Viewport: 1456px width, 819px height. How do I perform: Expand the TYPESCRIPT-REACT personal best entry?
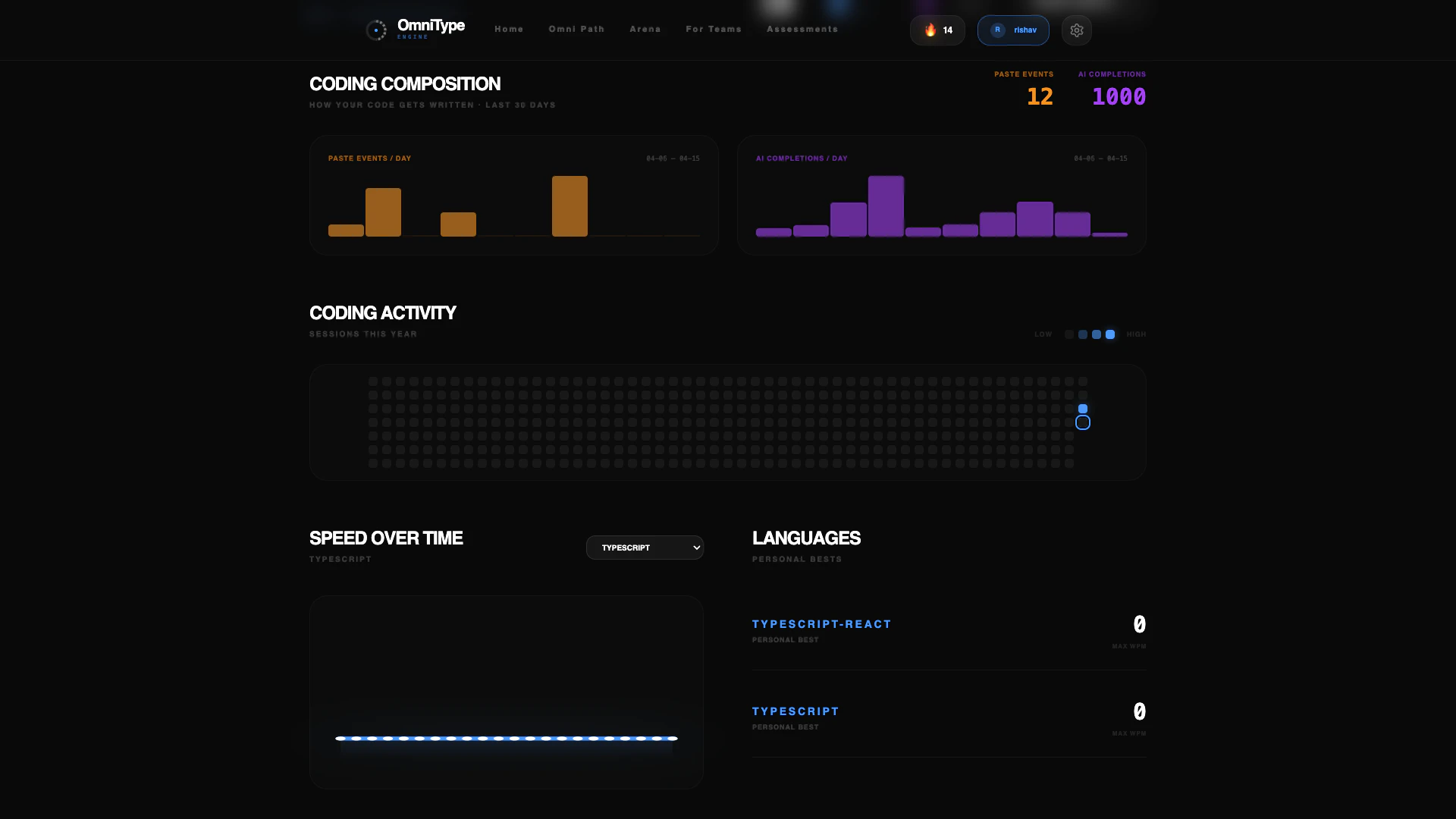click(821, 624)
